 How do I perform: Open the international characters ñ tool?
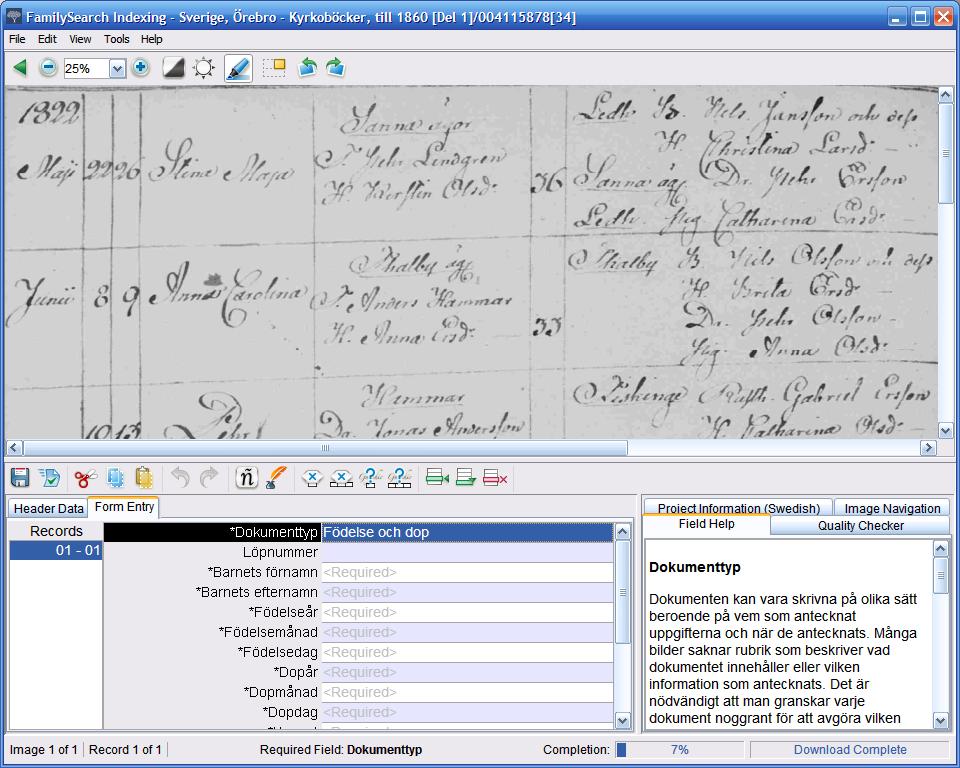[246, 478]
